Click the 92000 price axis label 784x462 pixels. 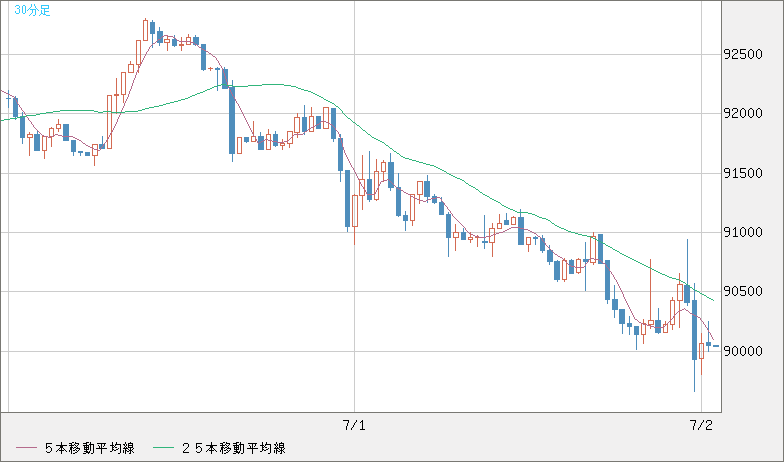coord(743,114)
